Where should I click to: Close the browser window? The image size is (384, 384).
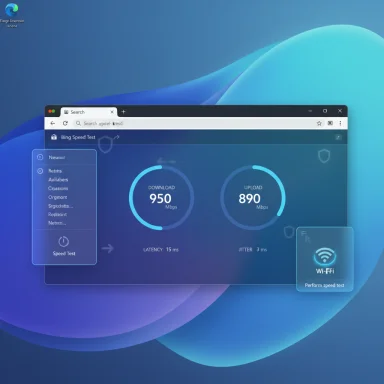(340, 111)
